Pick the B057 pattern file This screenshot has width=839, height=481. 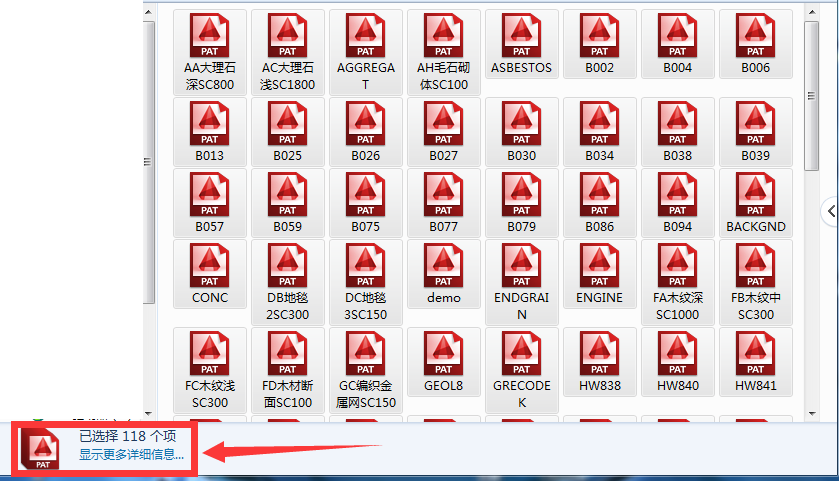(210, 203)
